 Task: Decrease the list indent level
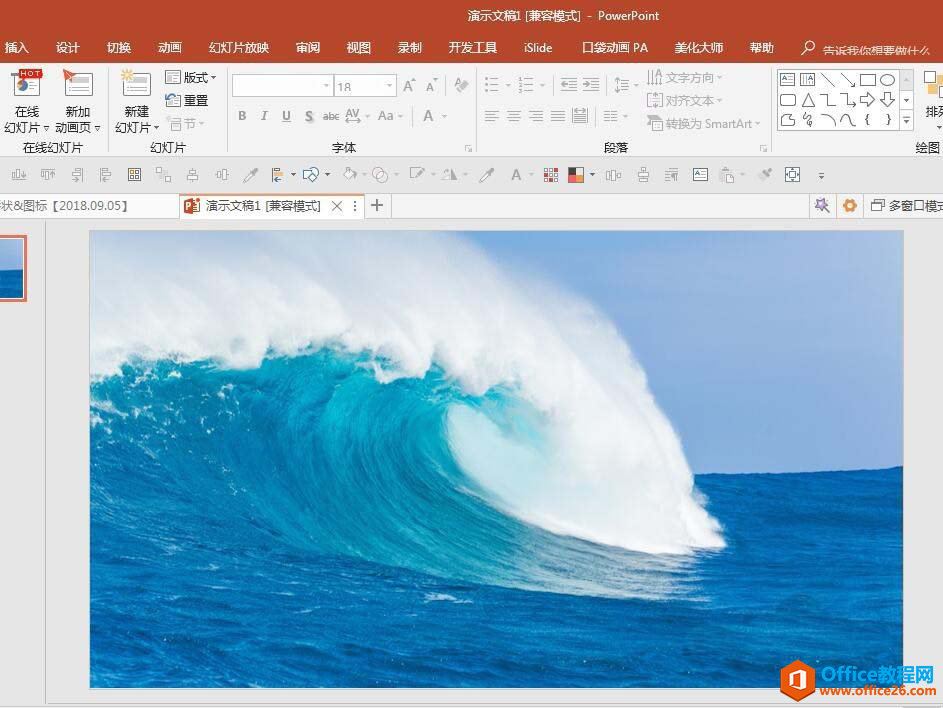click(569, 85)
